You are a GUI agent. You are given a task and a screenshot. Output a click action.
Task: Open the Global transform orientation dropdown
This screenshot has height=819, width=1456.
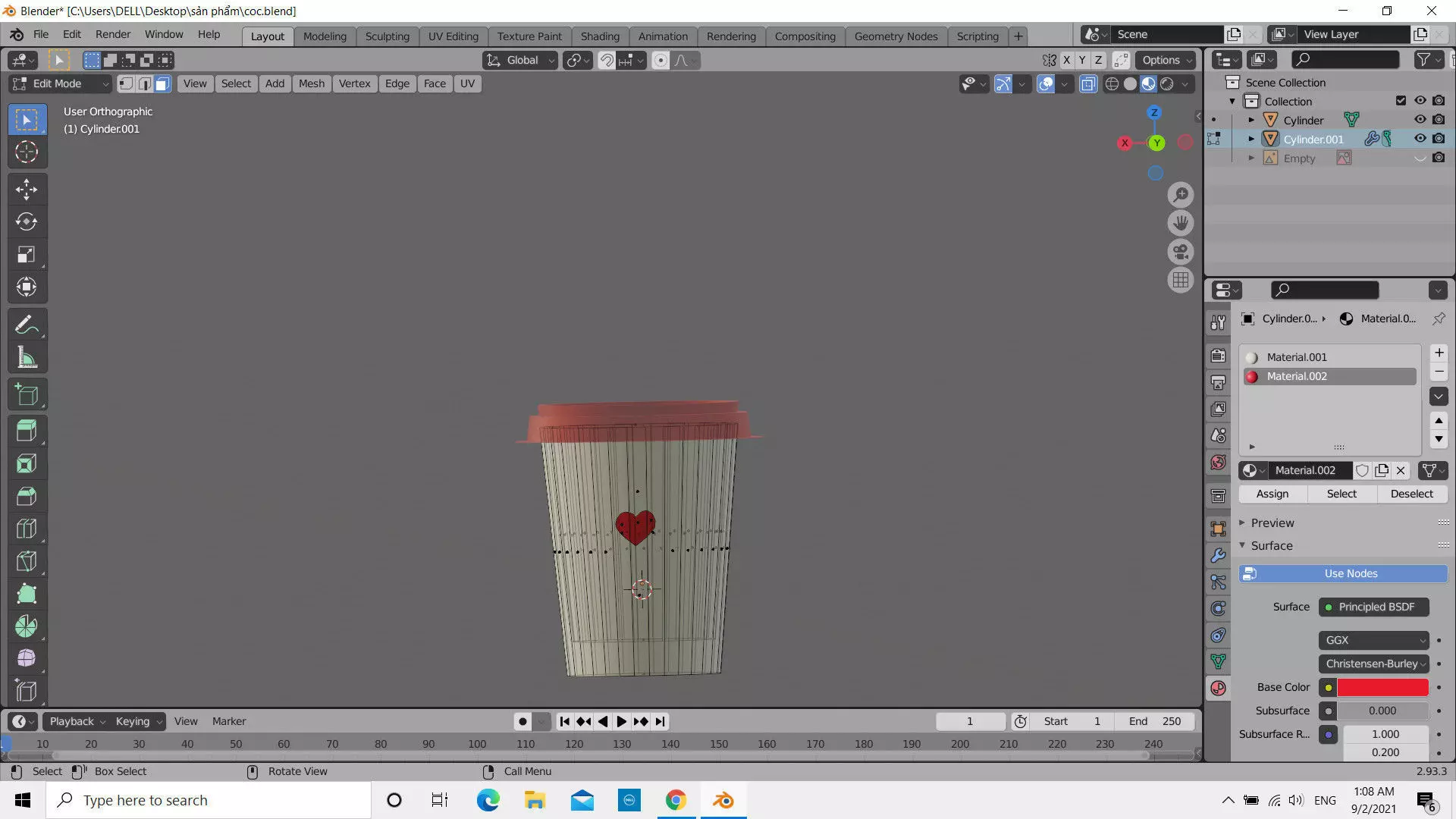(x=522, y=60)
